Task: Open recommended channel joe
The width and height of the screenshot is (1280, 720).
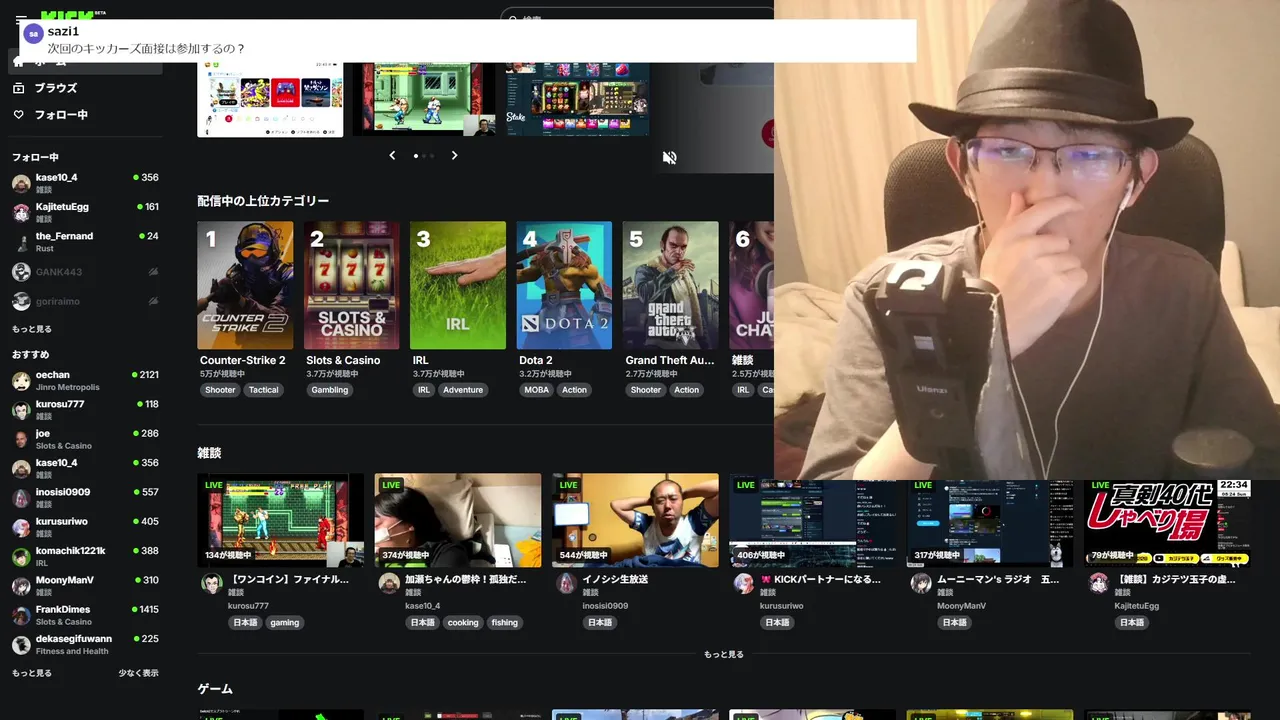Action: click(x=84, y=439)
